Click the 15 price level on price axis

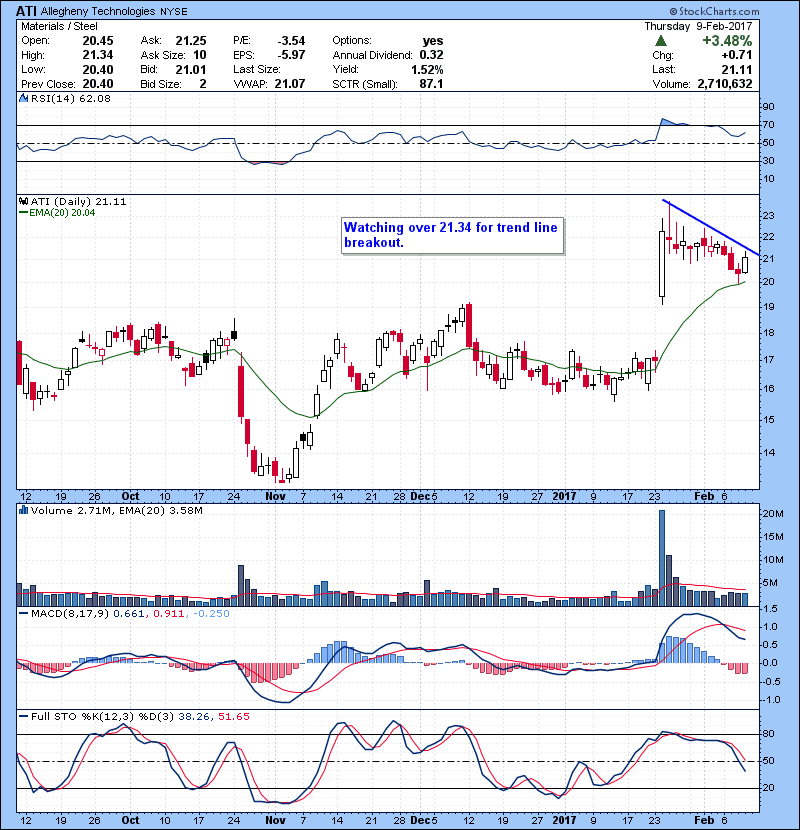click(768, 420)
